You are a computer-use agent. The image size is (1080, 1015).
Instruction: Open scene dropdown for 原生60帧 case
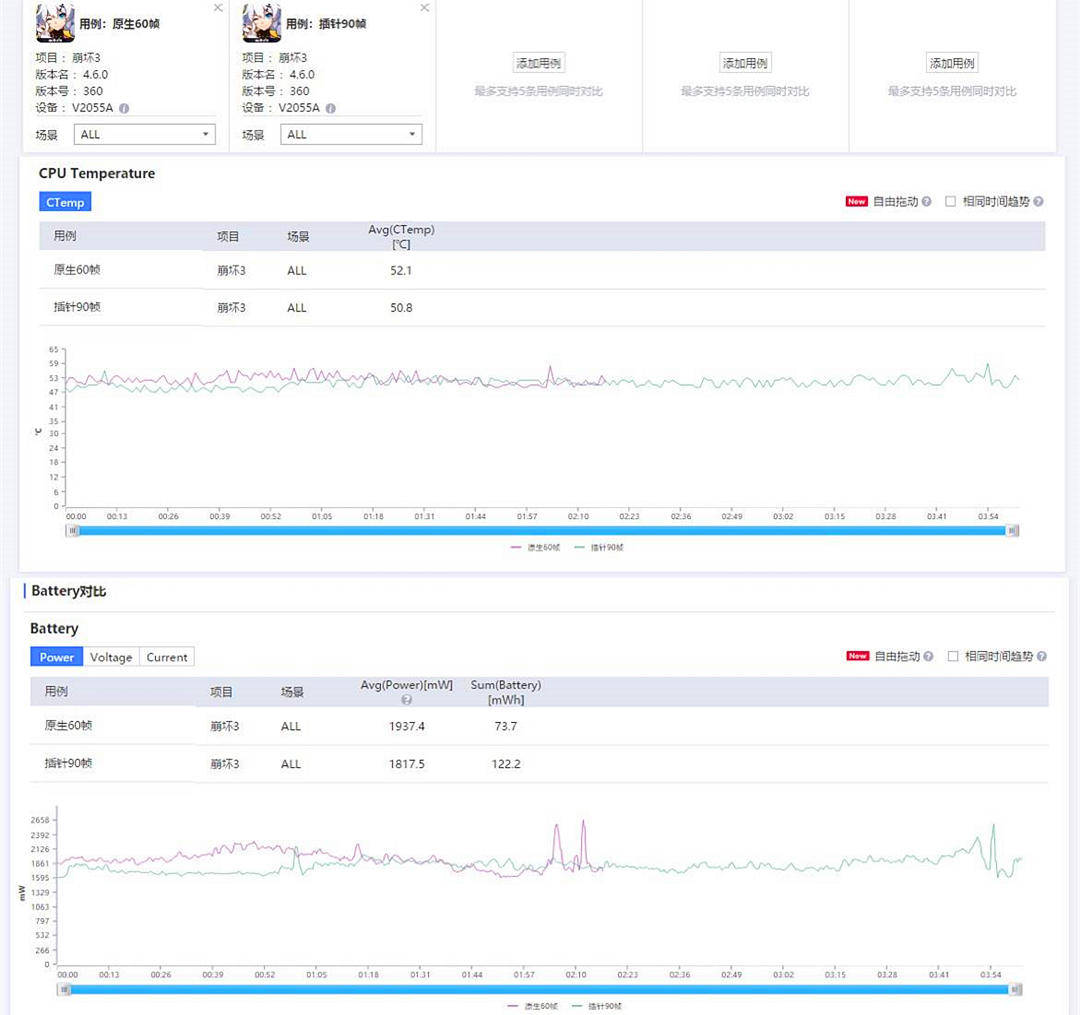pos(145,134)
